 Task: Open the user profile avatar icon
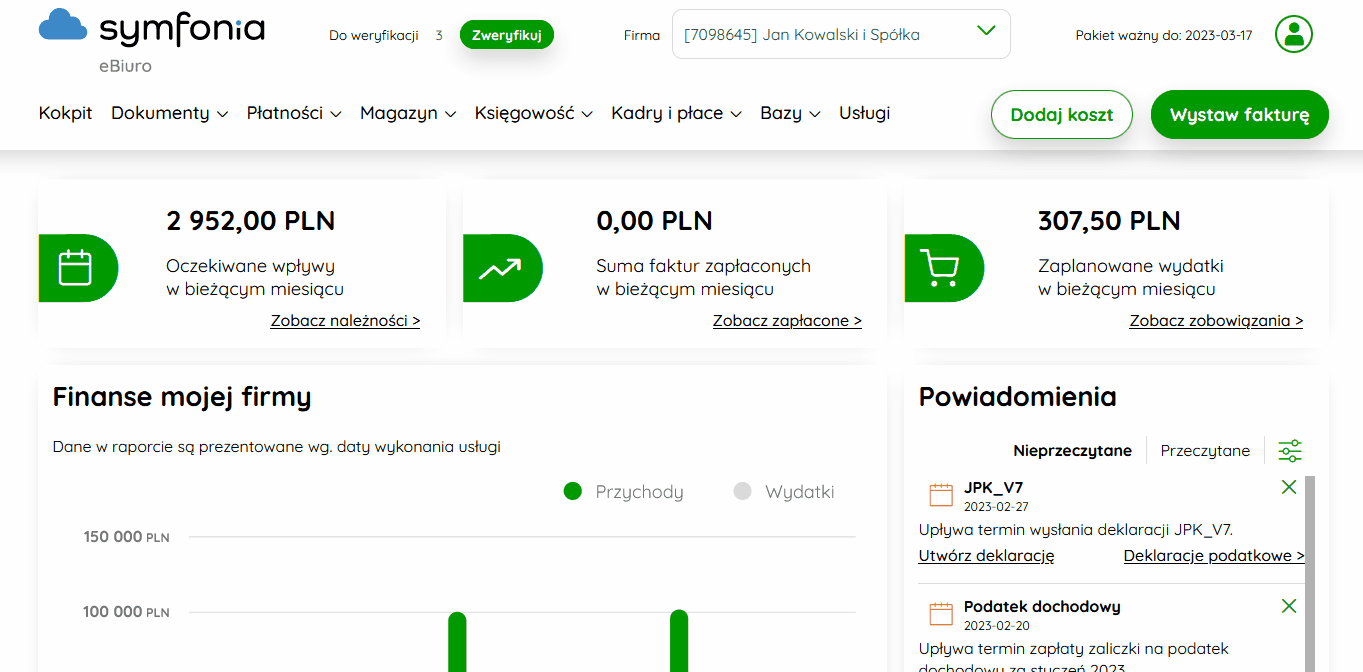1294,34
